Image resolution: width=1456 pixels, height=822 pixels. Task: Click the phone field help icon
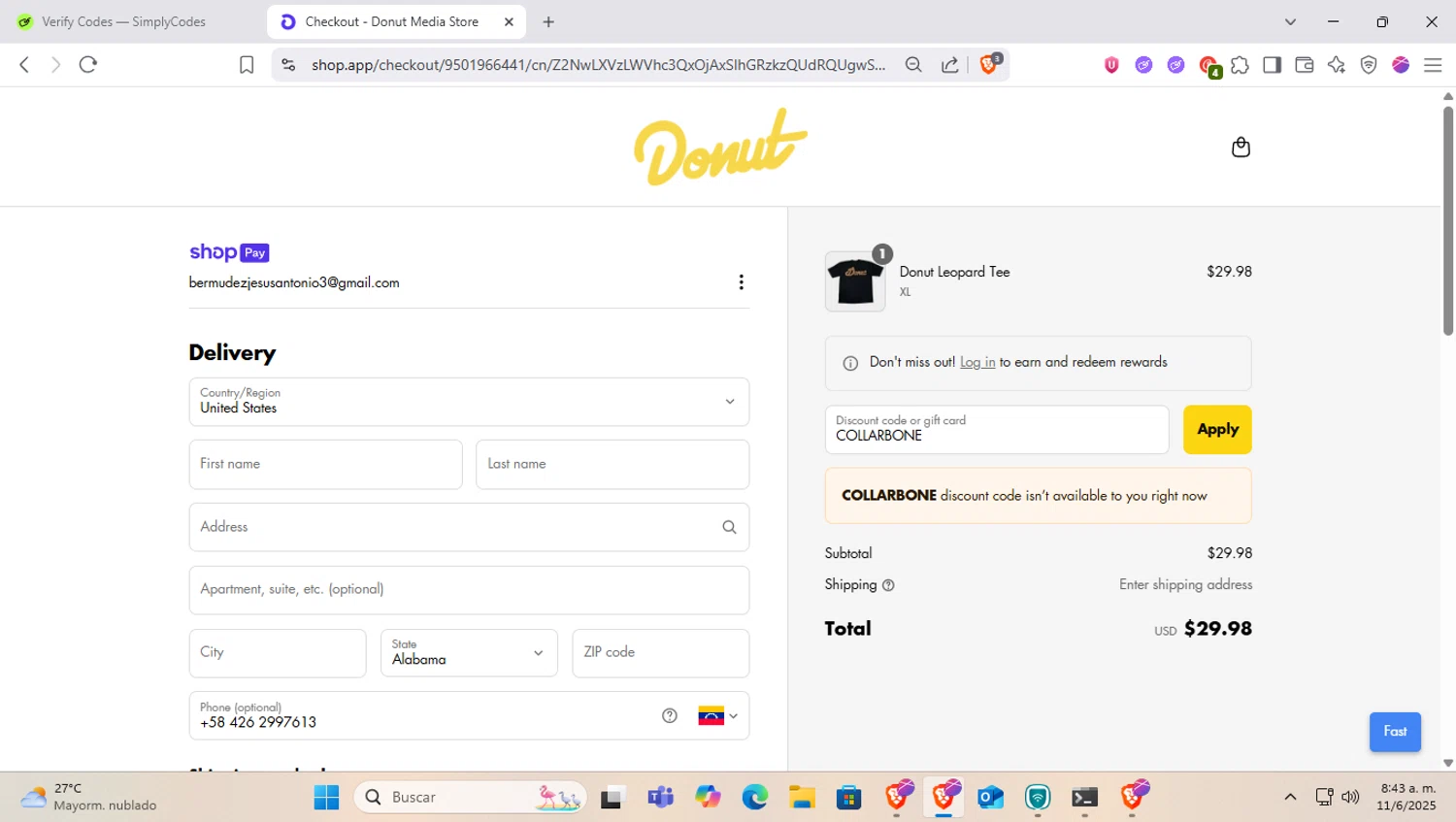pyautogui.click(x=669, y=716)
